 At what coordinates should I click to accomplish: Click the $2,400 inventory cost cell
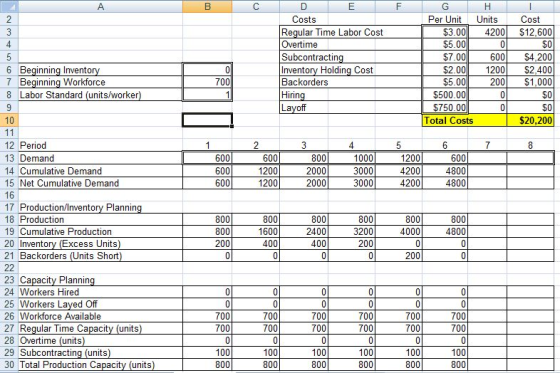530,70
